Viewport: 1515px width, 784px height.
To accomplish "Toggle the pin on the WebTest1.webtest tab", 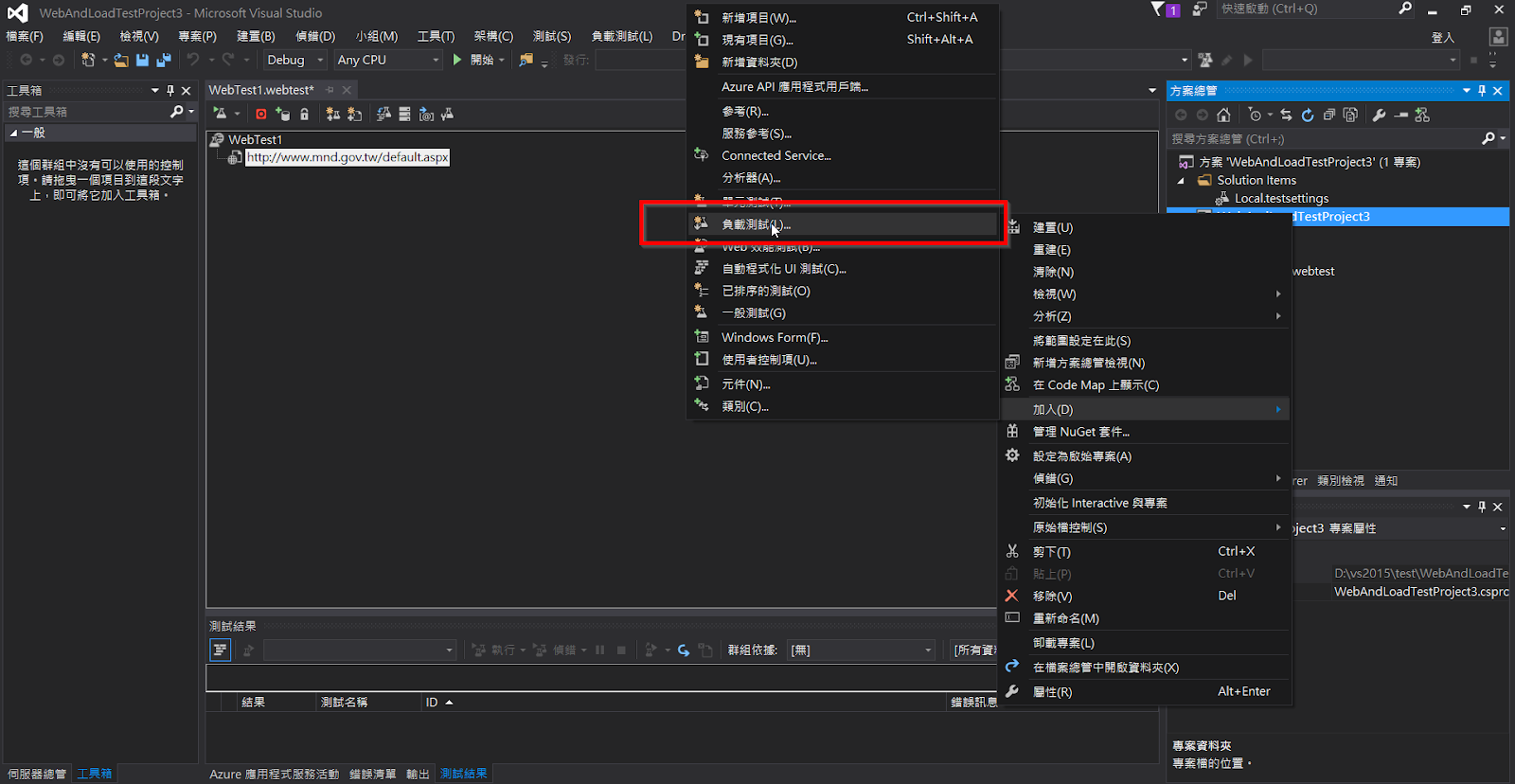I will point(330,90).
